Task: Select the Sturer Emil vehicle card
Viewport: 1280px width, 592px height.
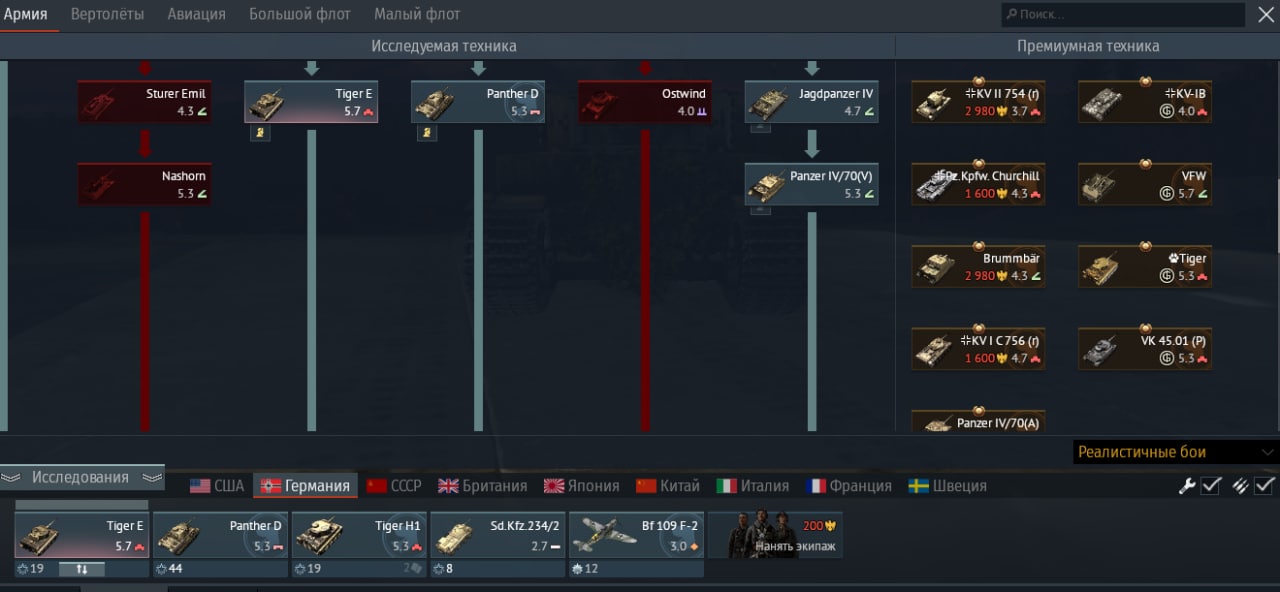Action: click(144, 102)
